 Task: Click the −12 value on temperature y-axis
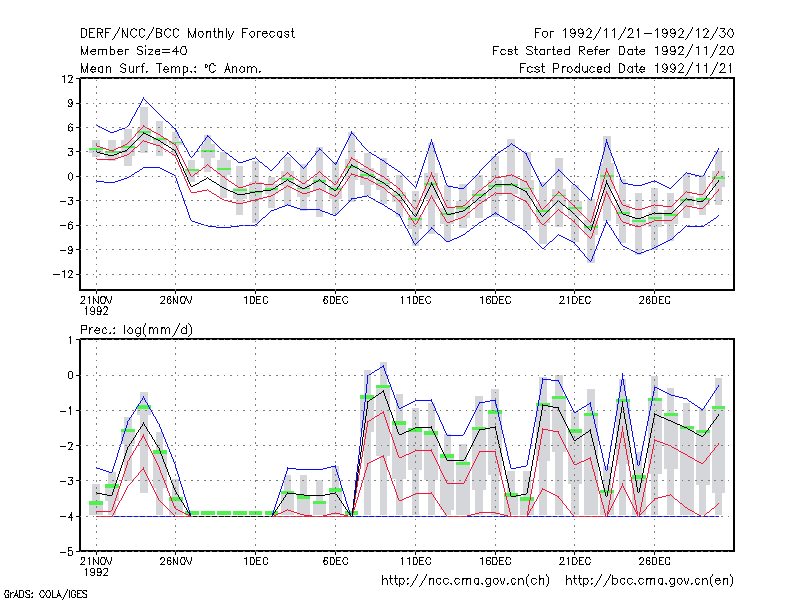tap(63, 274)
